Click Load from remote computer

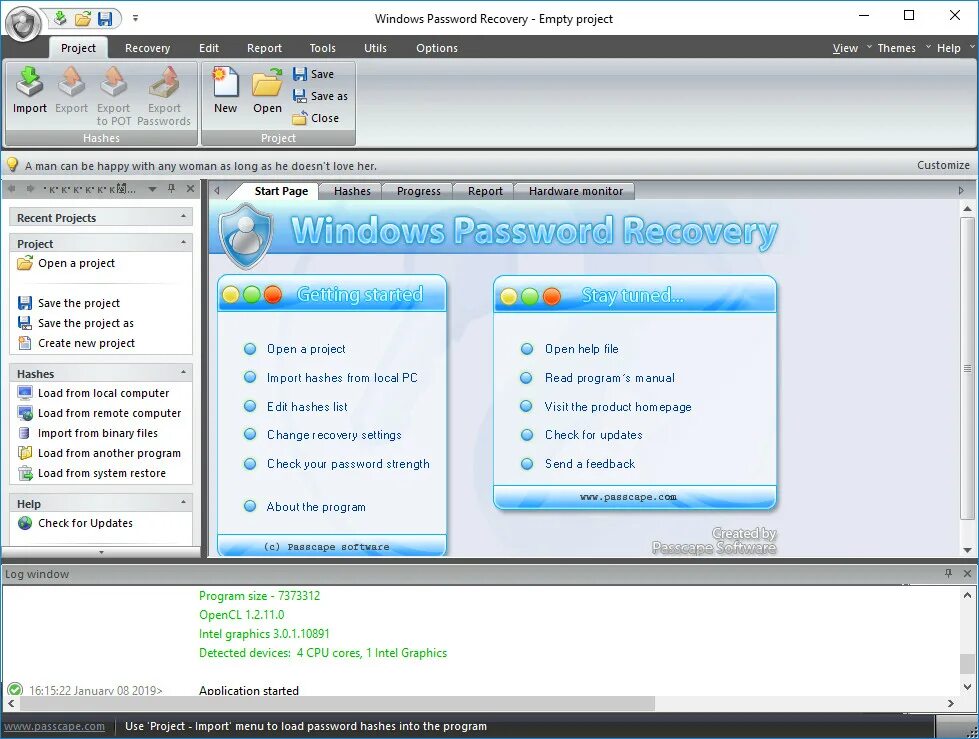coord(100,413)
